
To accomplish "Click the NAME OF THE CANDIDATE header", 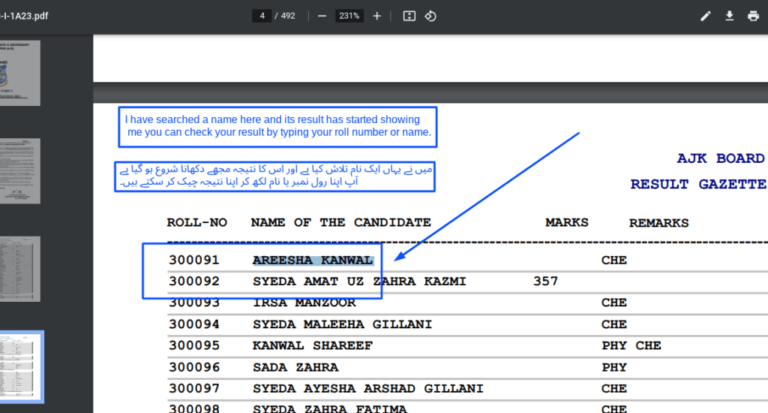I will coord(341,223).
